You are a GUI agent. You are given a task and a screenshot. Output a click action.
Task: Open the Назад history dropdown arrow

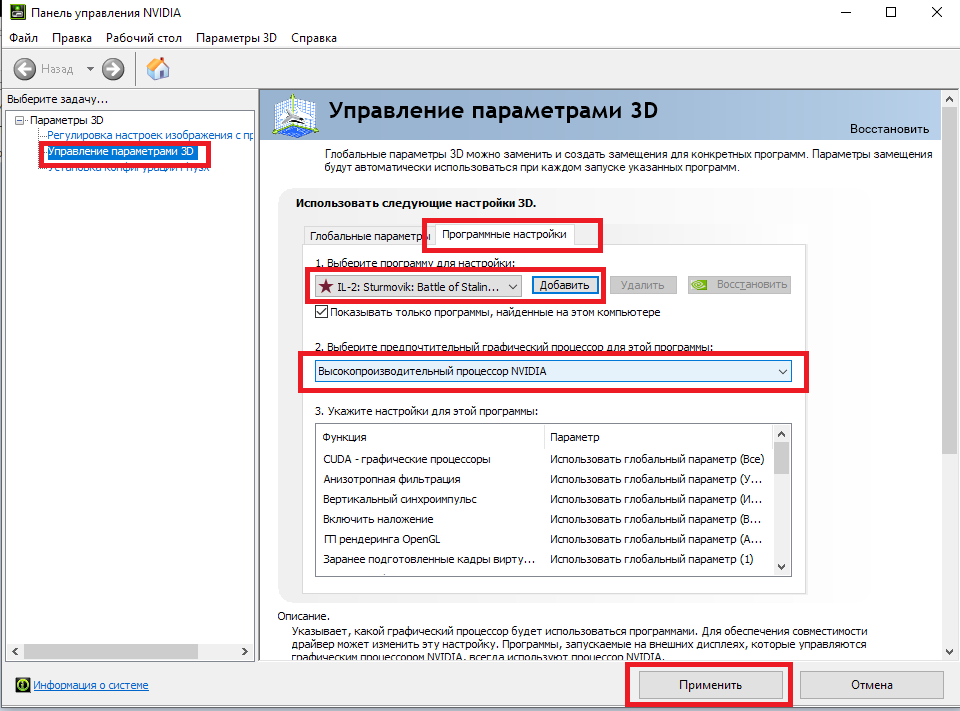click(x=90, y=69)
